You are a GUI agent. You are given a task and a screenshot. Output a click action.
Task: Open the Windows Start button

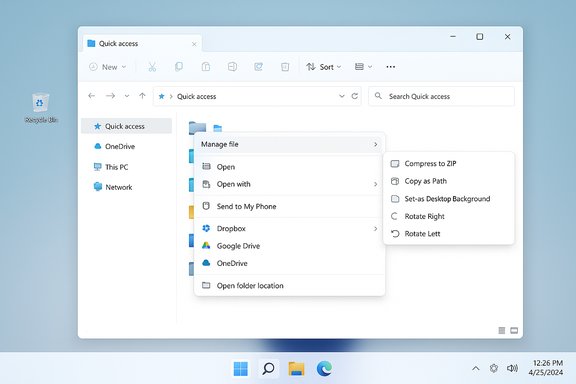click(x=241, y=369)
